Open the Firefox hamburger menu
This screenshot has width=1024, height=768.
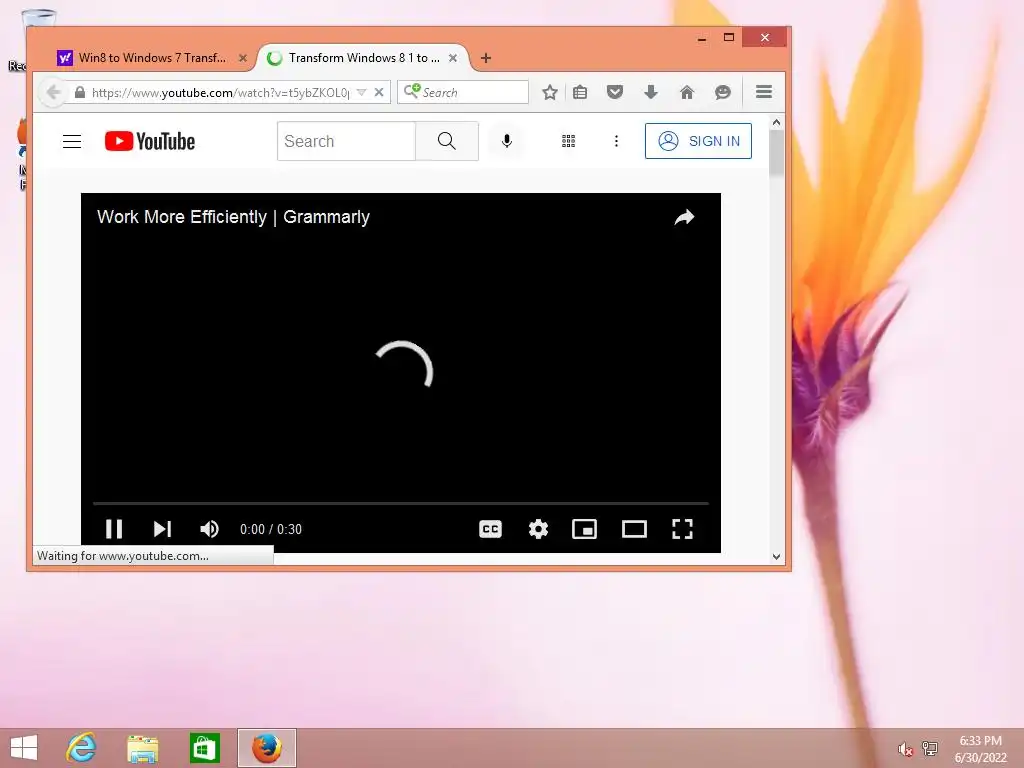coord(764,91)
